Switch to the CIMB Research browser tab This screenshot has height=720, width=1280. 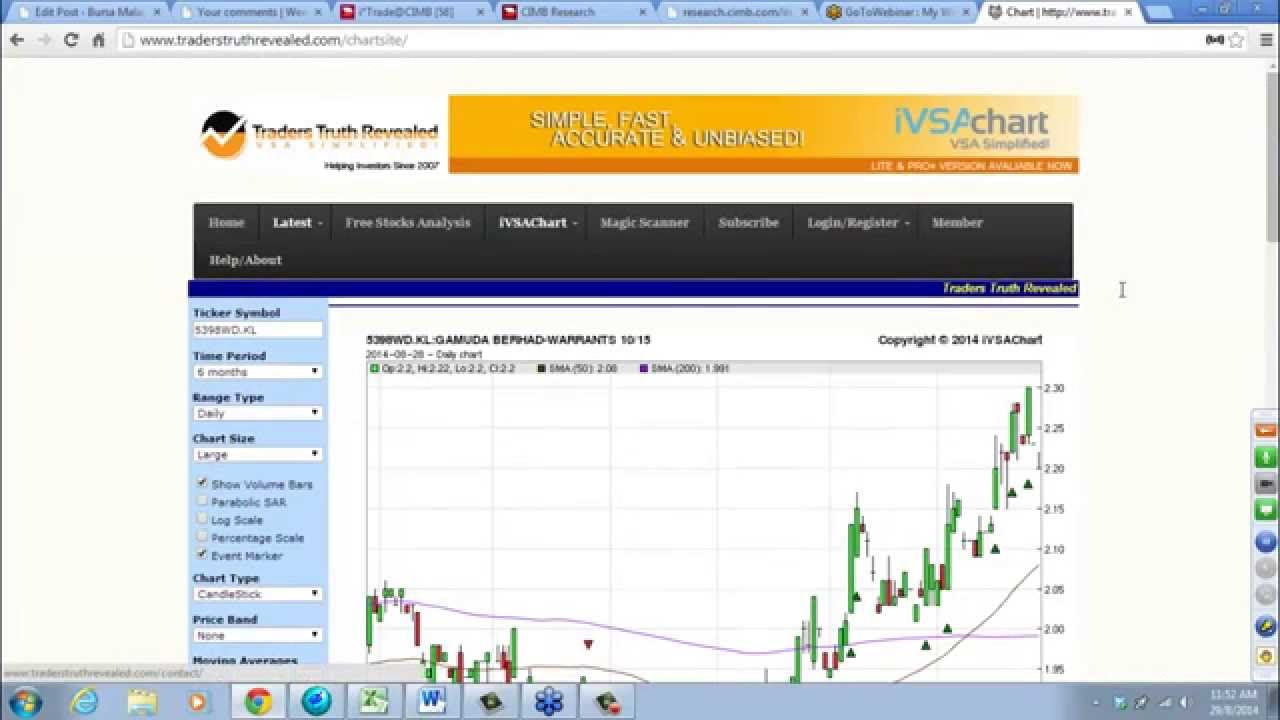point(574,13)
